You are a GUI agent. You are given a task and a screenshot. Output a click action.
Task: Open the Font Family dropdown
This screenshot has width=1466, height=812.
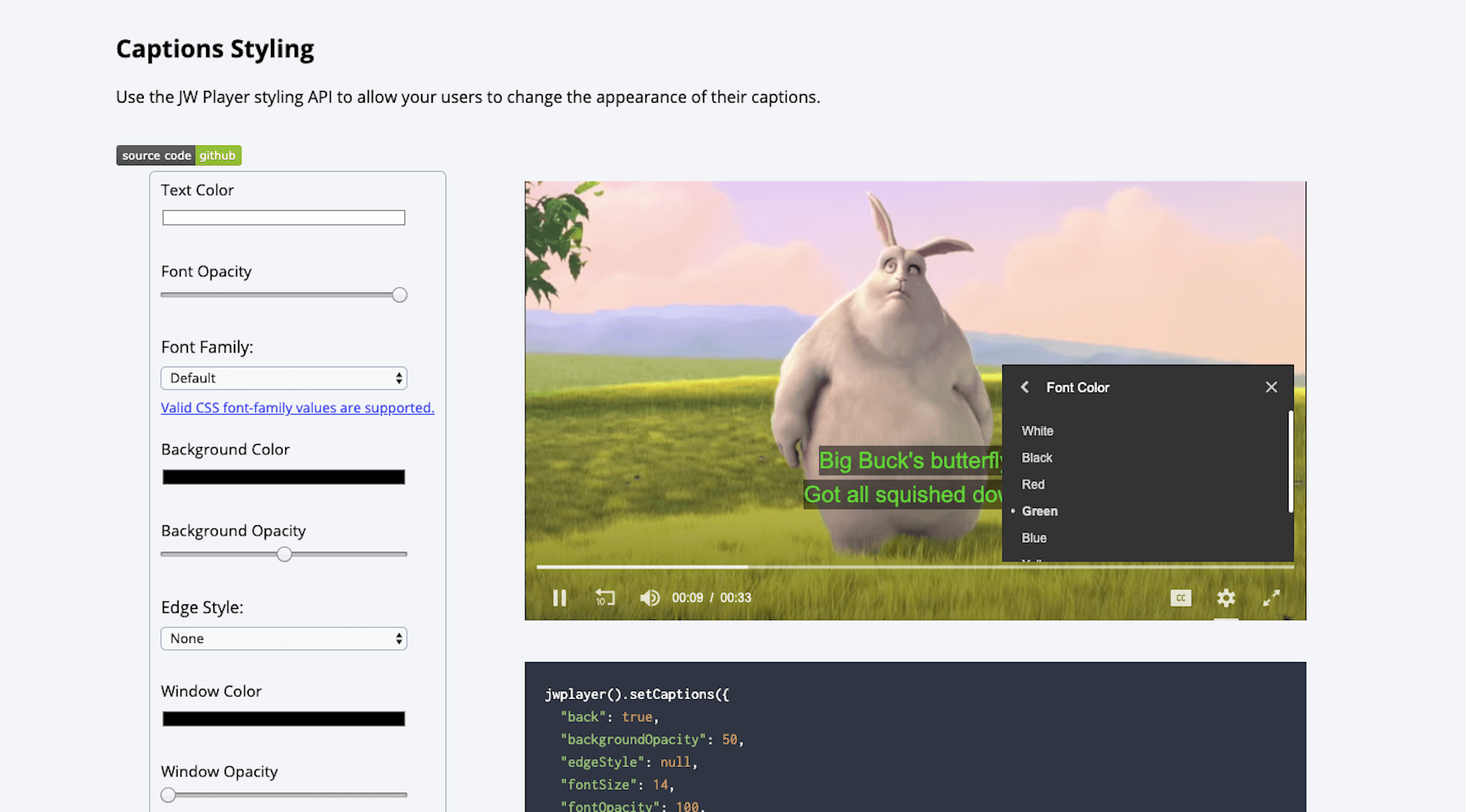[x=284, y=378]
